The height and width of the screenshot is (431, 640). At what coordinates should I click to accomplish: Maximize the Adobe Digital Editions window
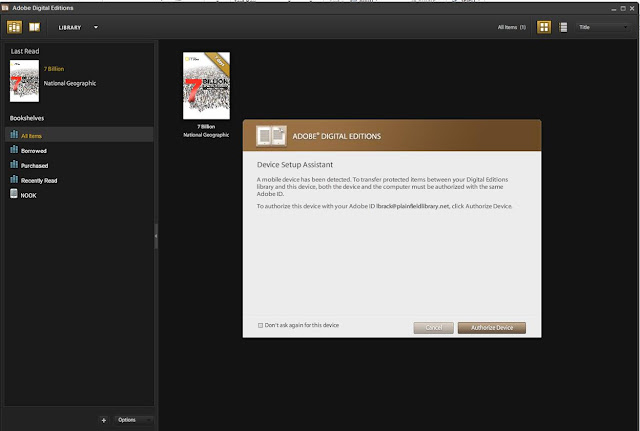[x=623, y=9]
